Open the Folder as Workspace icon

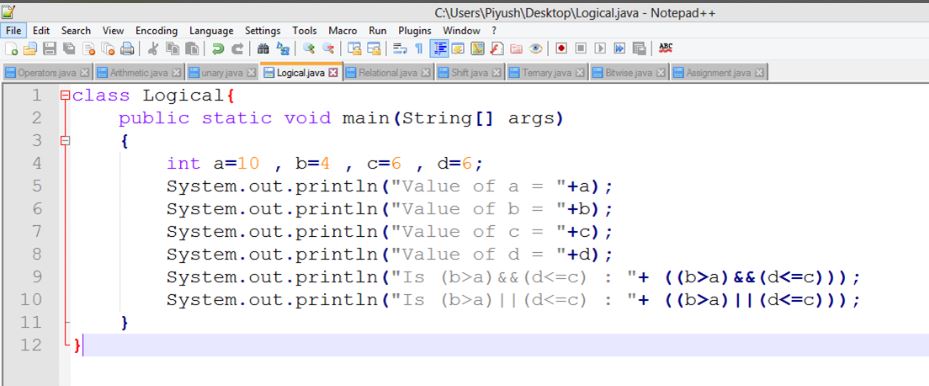tap(516, 49)
